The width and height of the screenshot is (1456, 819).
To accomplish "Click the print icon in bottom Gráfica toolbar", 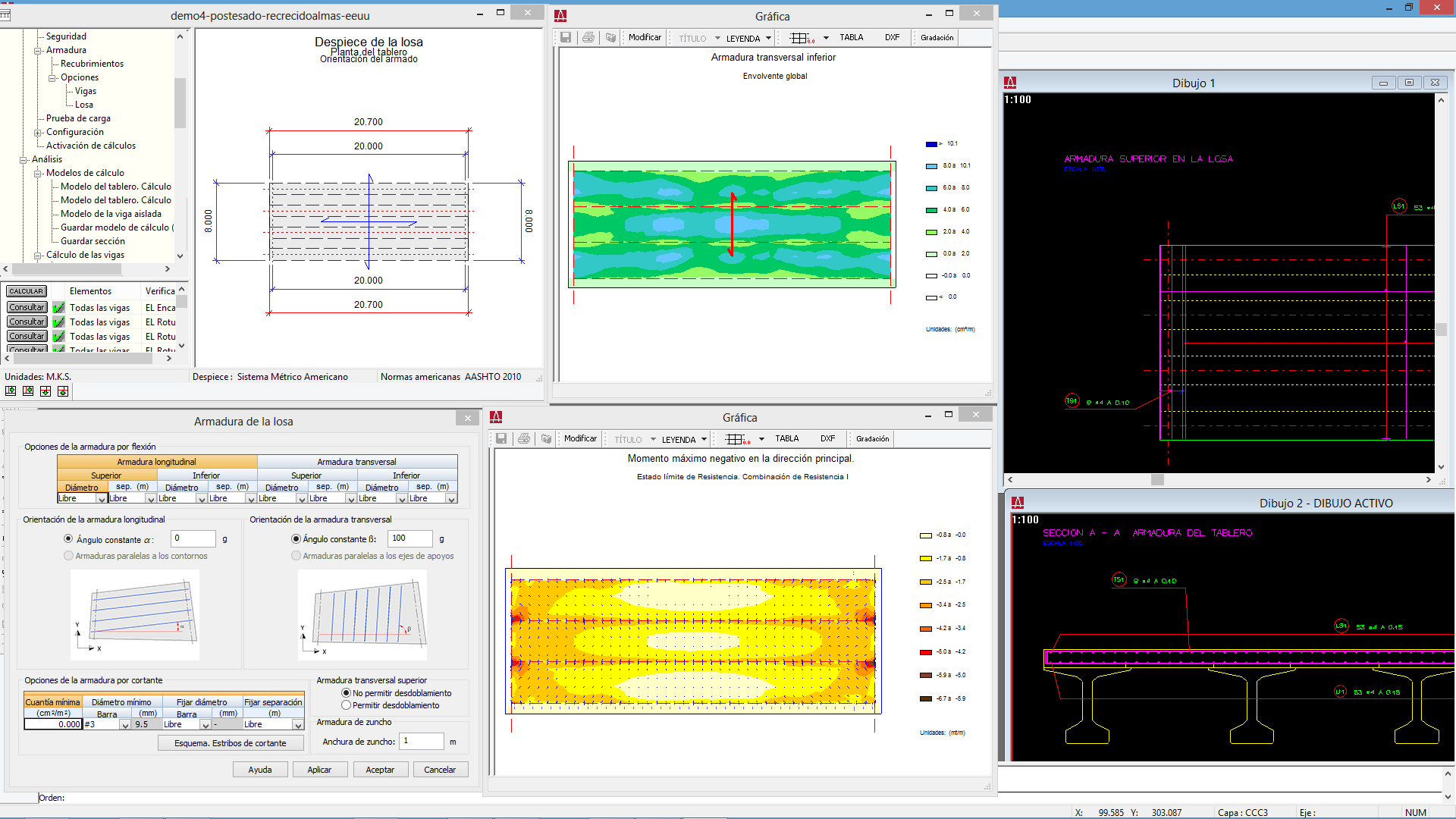I will [x=524, y=439].
